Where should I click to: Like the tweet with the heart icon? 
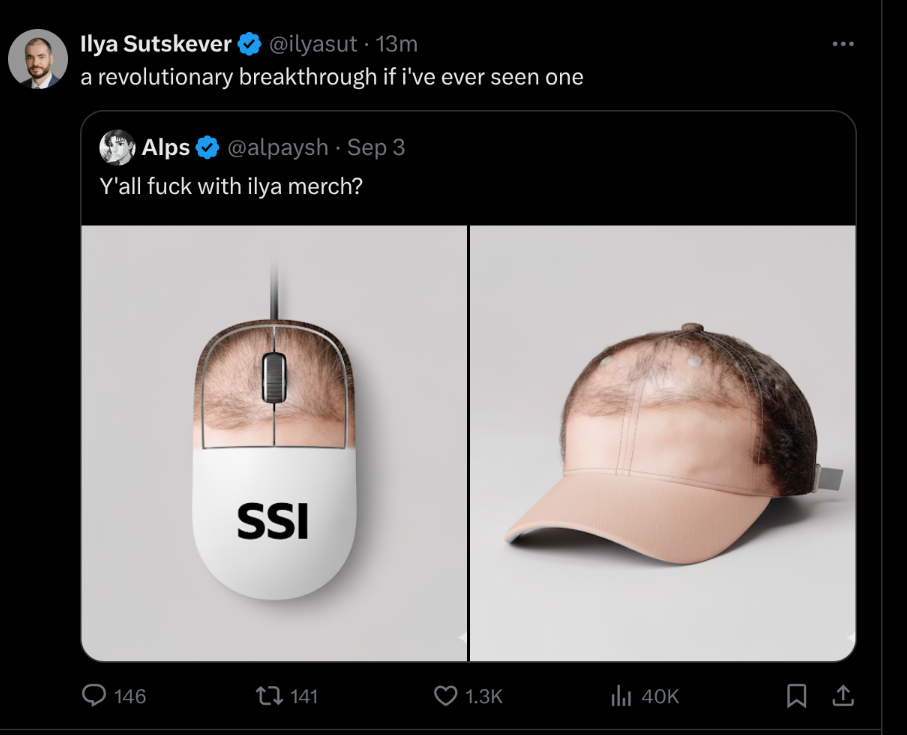[445, 695]
